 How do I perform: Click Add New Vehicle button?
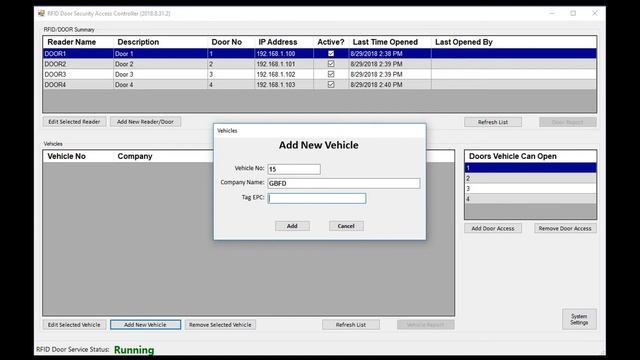(x=145, y=325)
